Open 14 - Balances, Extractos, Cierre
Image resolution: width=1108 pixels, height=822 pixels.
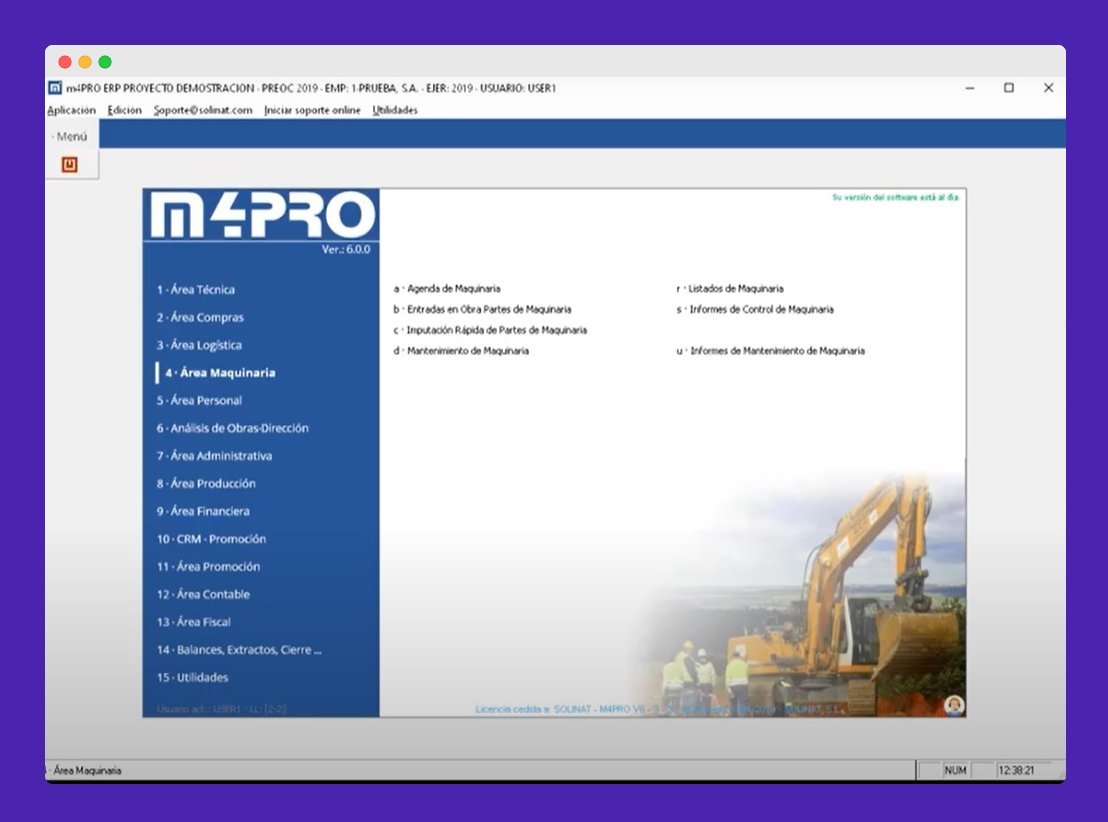point(239,650)
